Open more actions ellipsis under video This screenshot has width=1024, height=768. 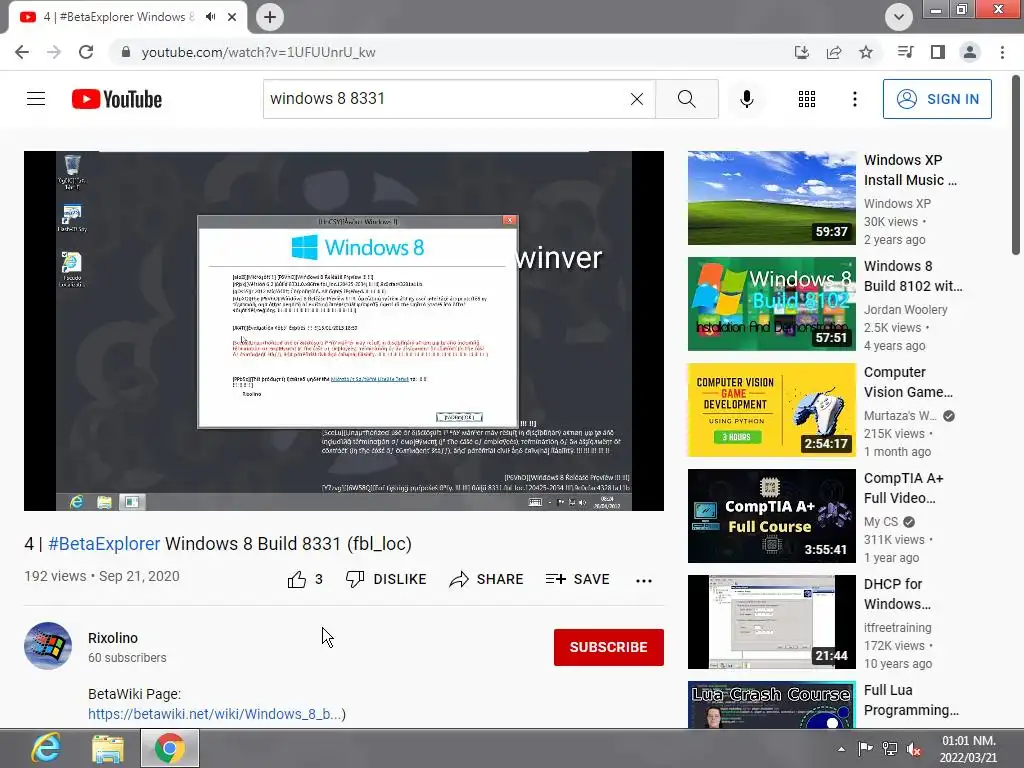tap(644, 581)
